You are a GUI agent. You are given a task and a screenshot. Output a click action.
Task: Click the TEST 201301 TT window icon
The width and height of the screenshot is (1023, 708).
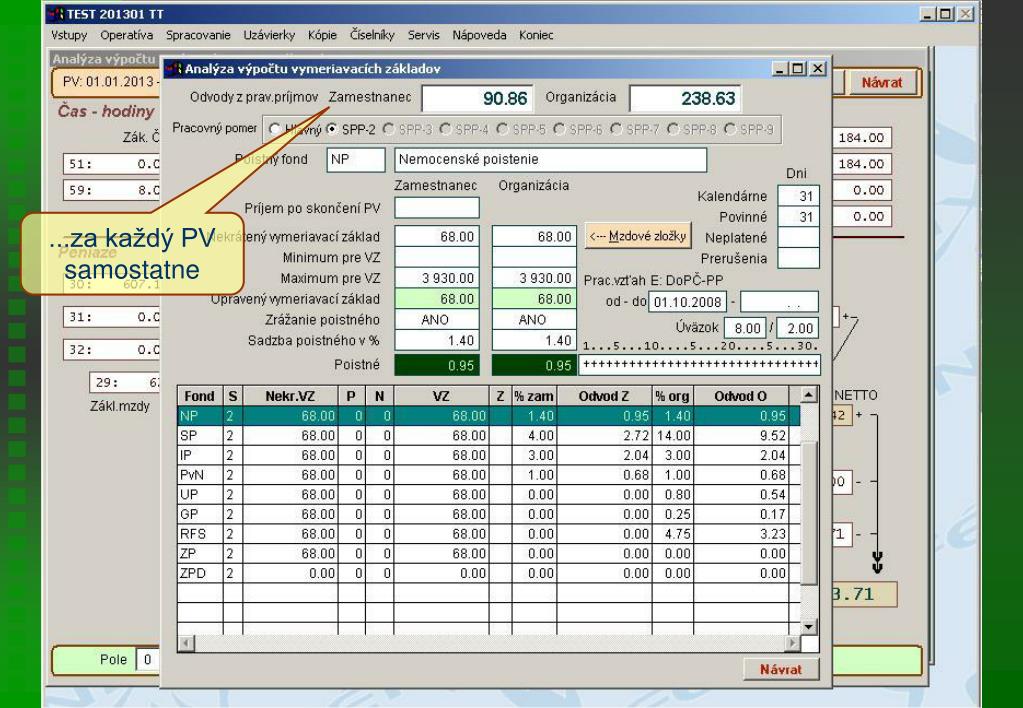click(x=56, y=14)
